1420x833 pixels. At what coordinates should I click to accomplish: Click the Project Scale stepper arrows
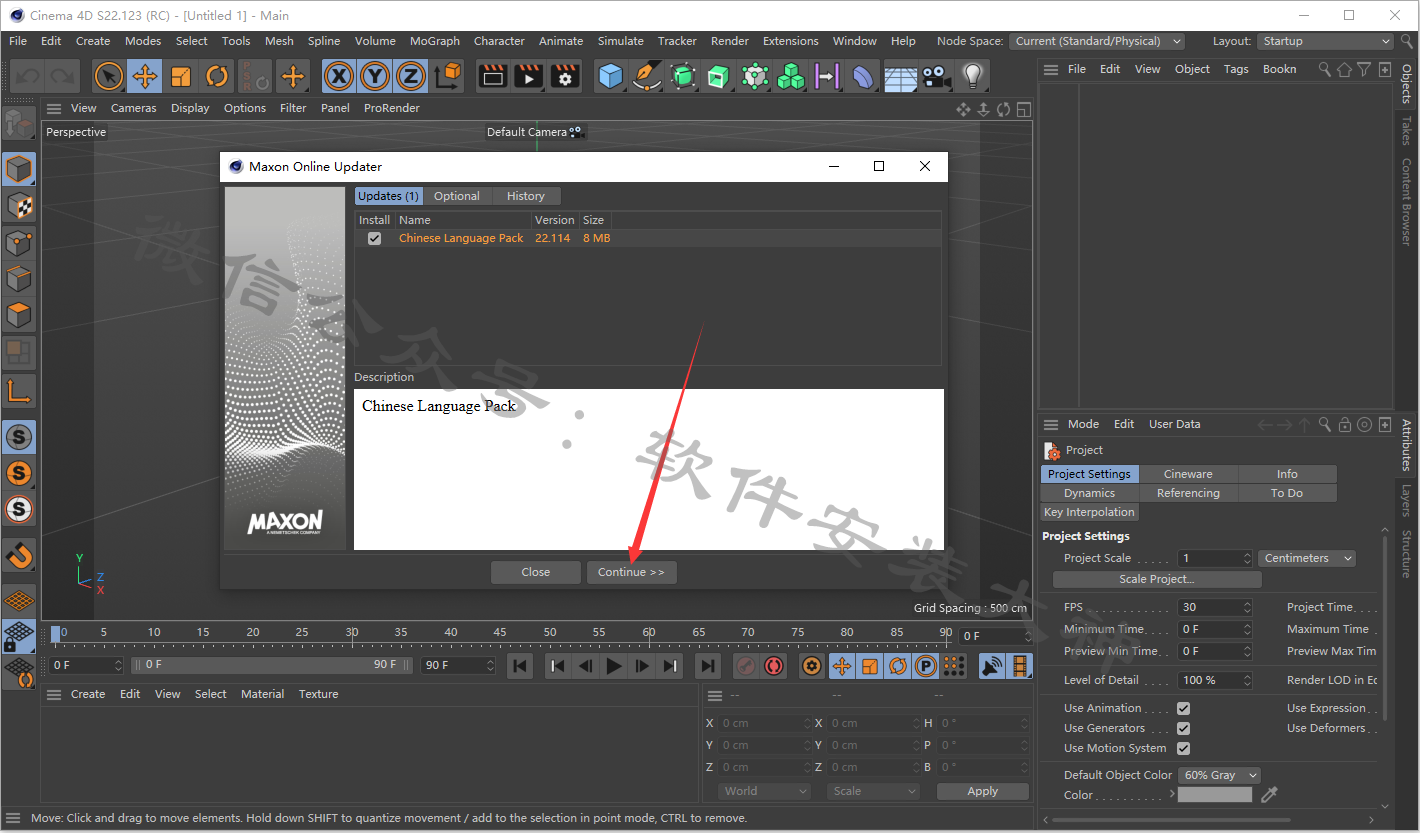pyautogui.click(x=1247, y=558)
